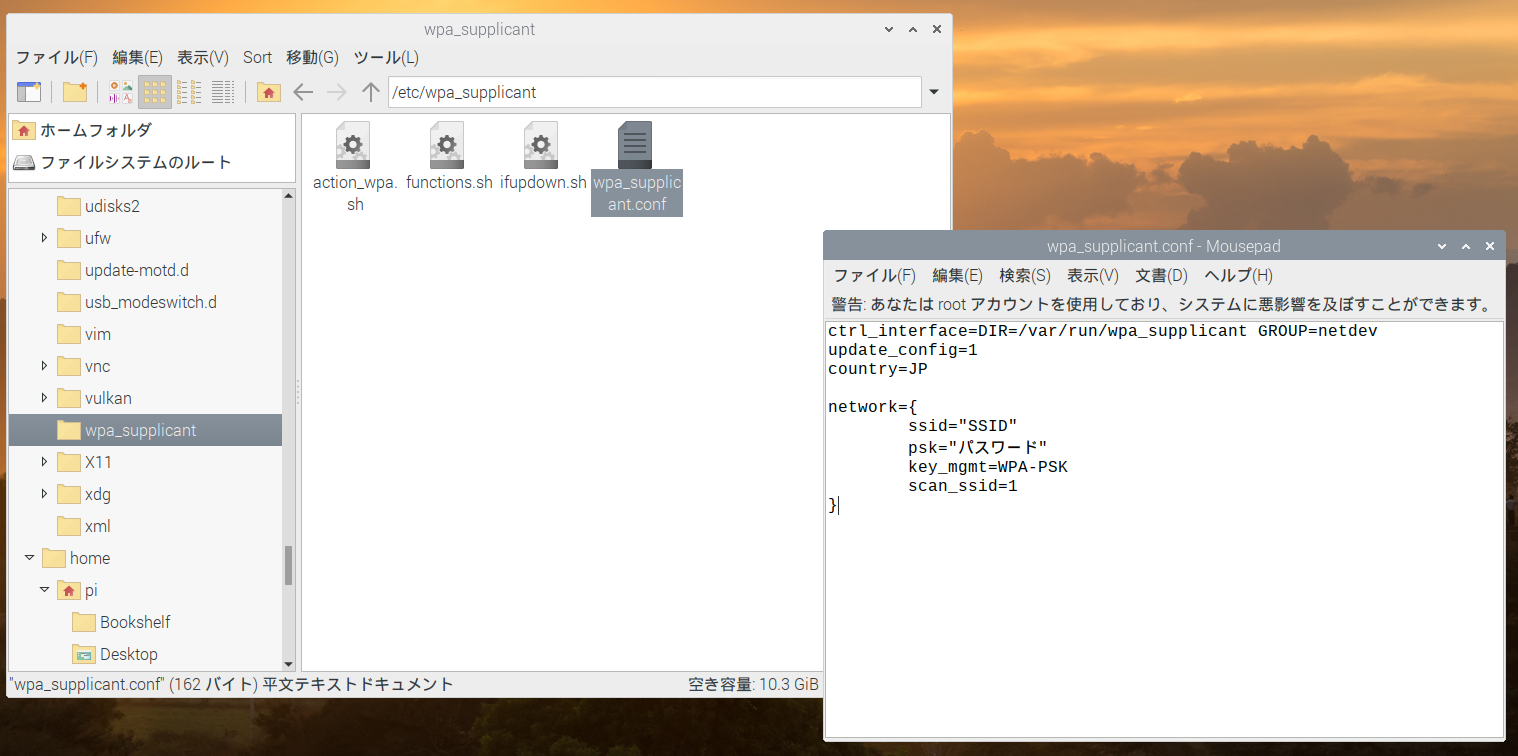Expand the X11 folder node

click(44, 462)
